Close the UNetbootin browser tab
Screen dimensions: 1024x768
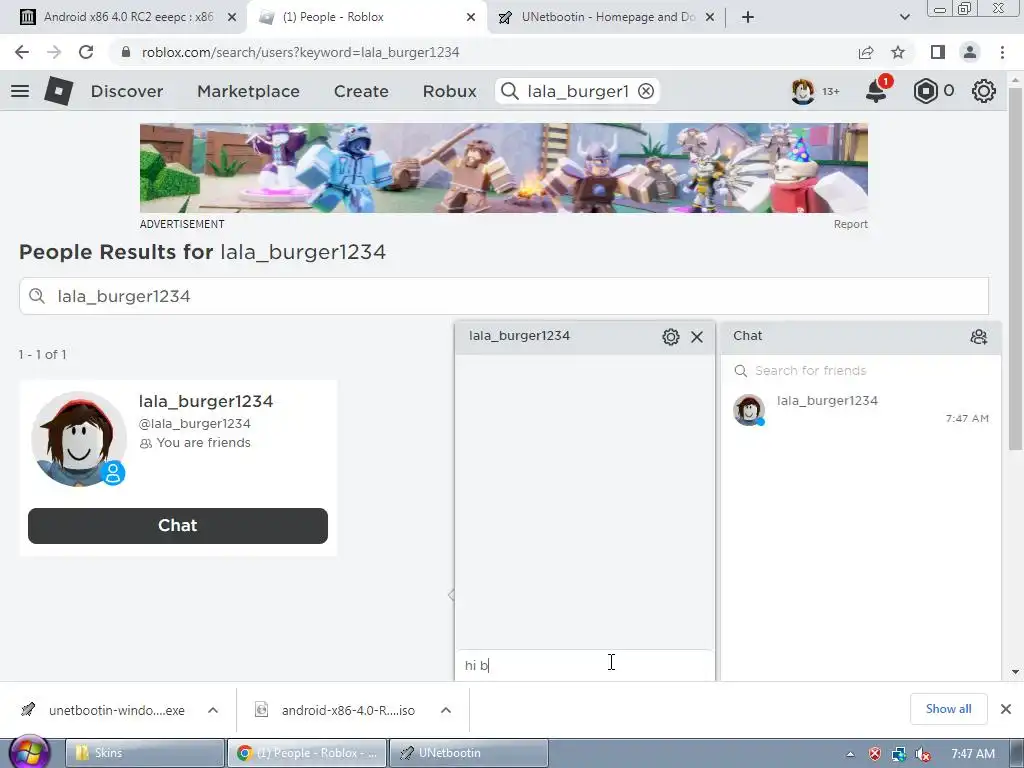click(710, 18)
